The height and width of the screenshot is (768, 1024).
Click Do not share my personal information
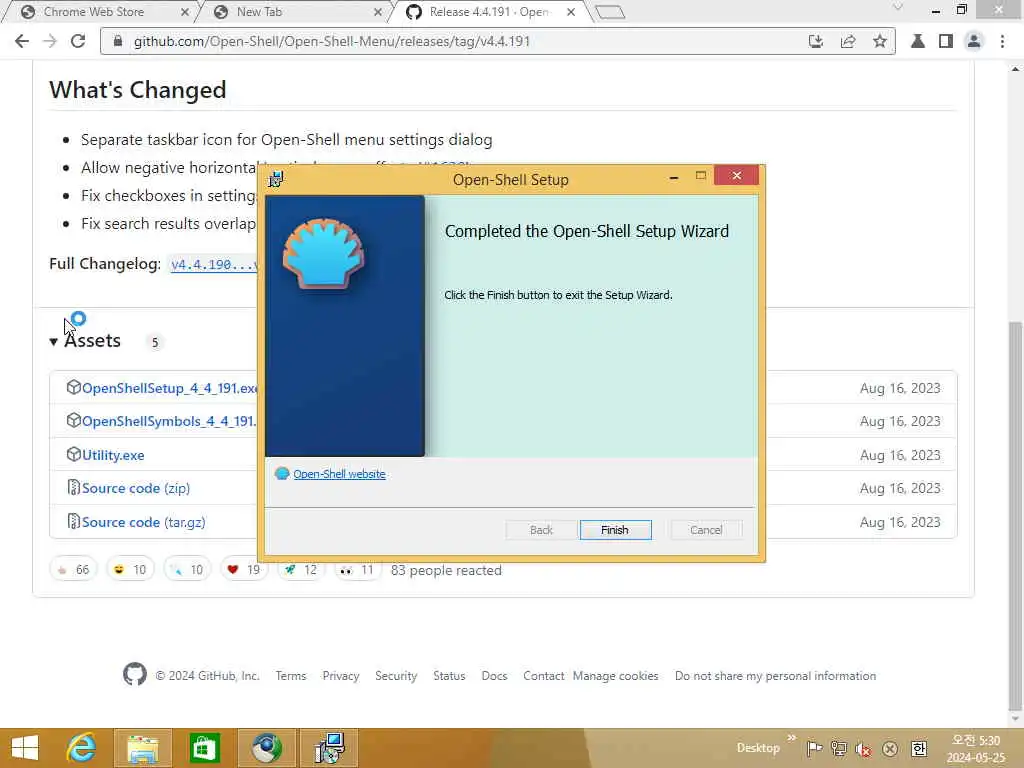click(x=775, y=676)
